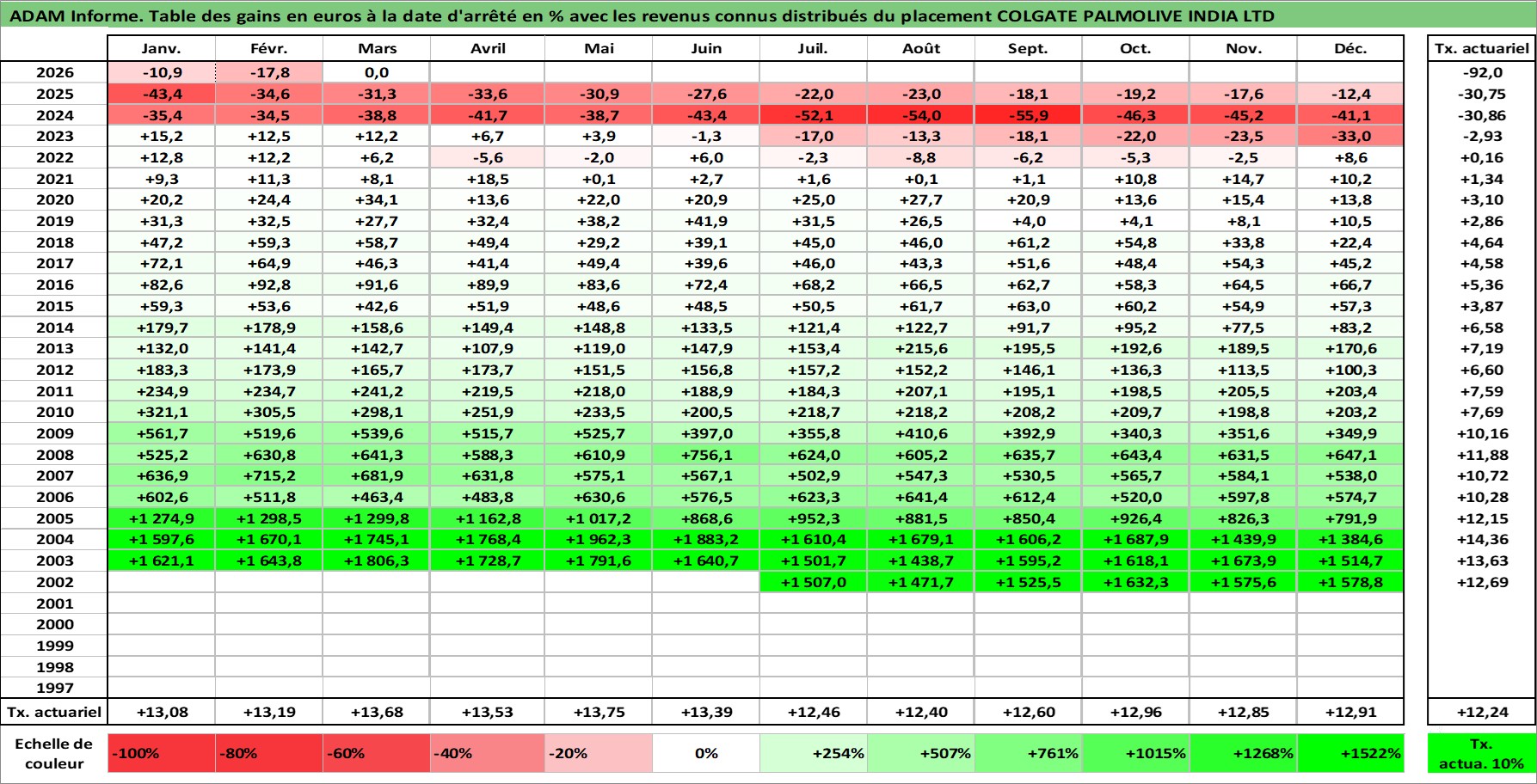Select the cell showing -33,0
The image size is (1537, 784).
tap(1350, 137)
